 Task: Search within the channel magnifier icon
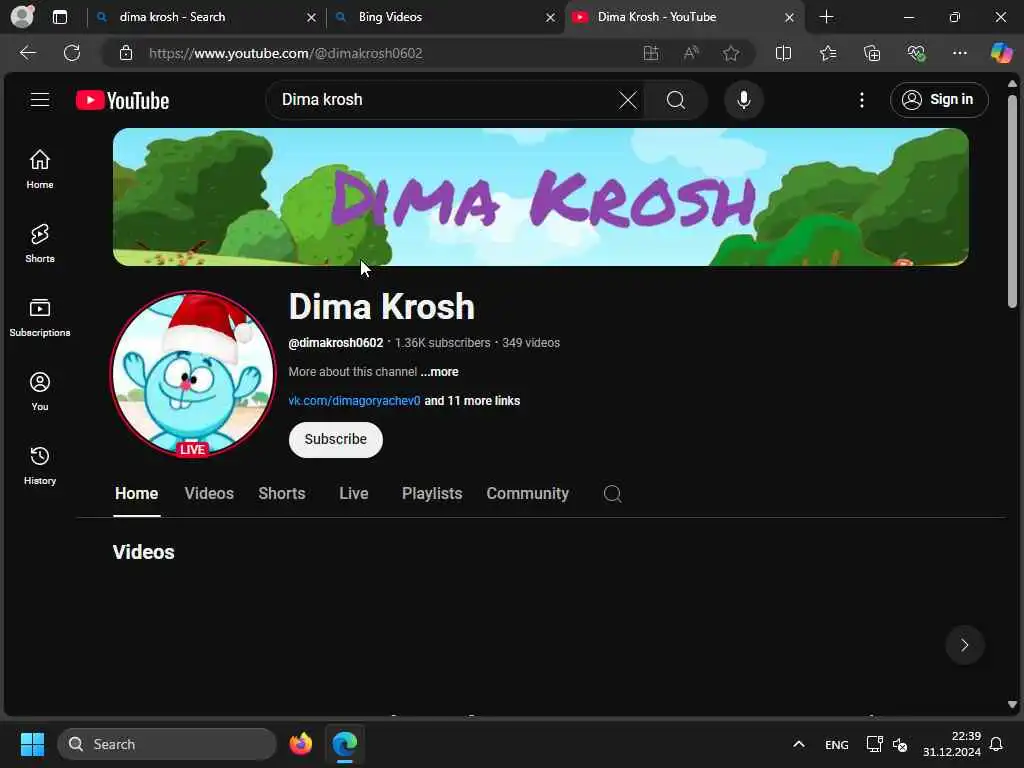point(612,494)
